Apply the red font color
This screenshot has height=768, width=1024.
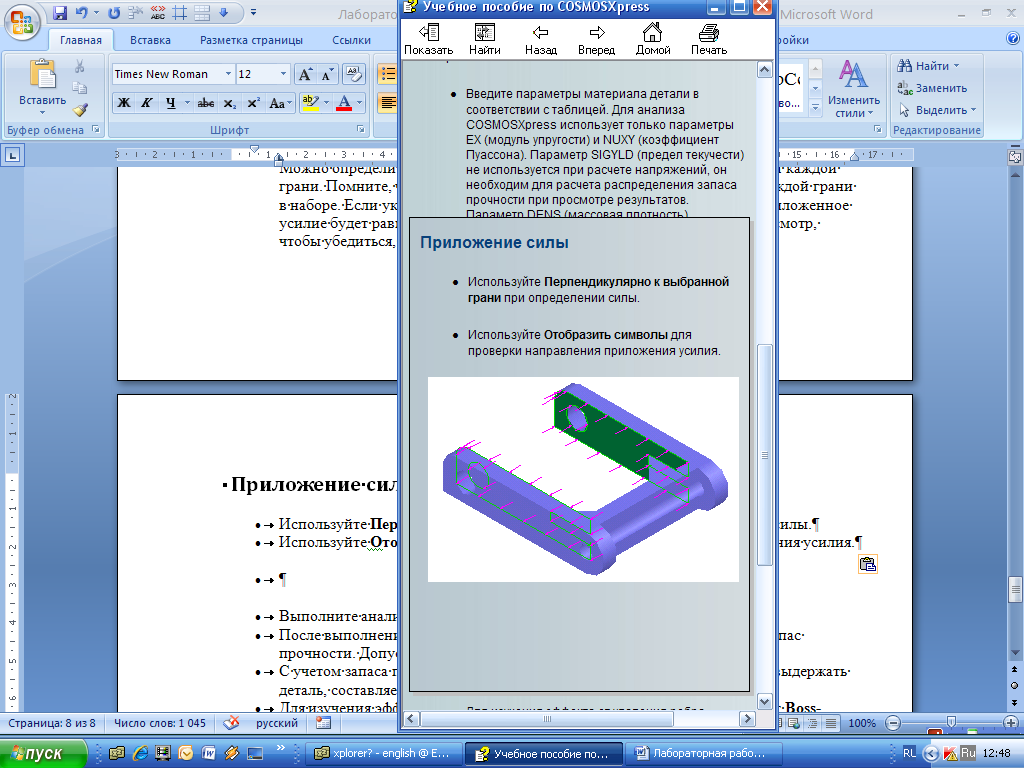[x=344, y=103]
